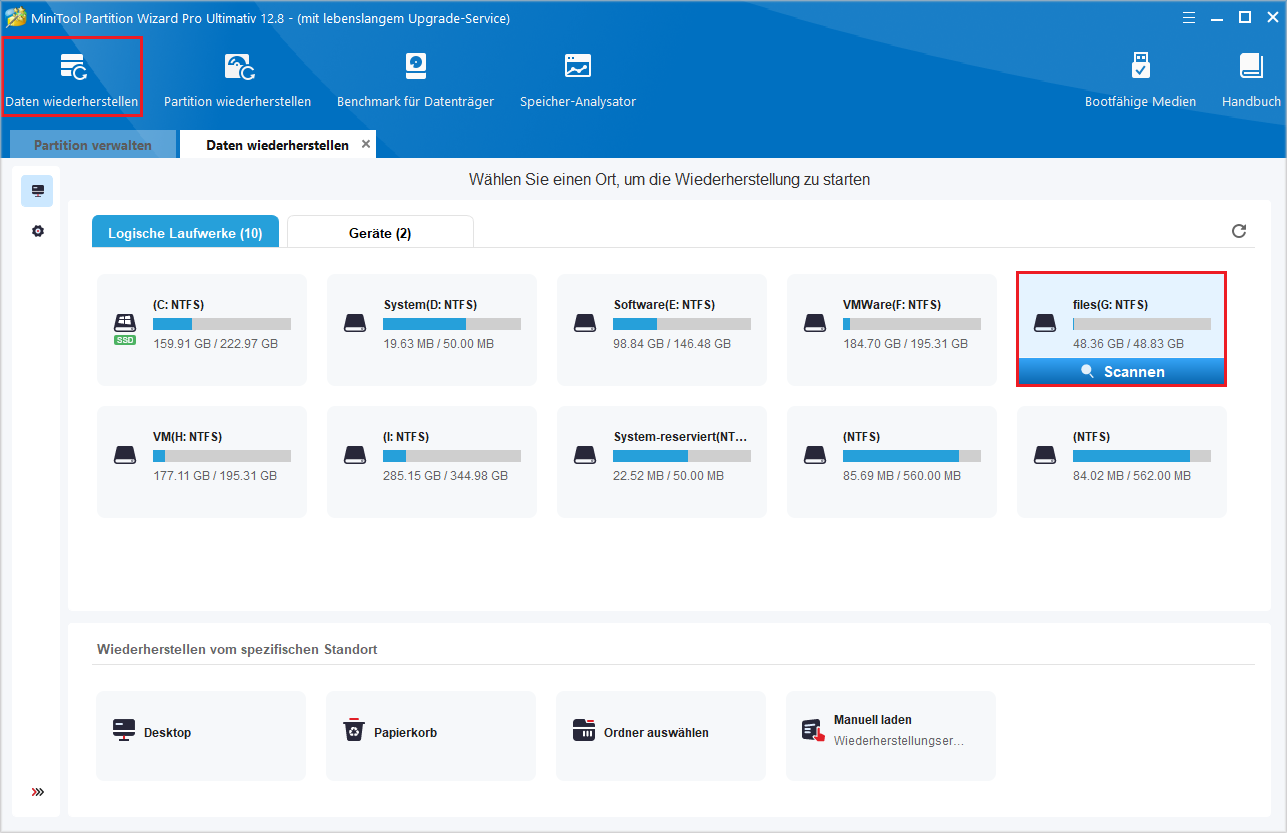Click 159.91 GB / 222.97 GB size text

pos(215,344)
